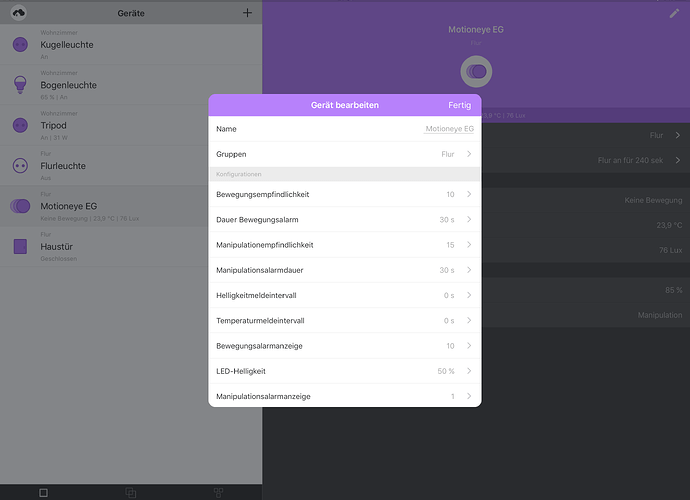Screen dimensions: 690x500
Task: Open the Gruppen row chevron
Action: 469,155
